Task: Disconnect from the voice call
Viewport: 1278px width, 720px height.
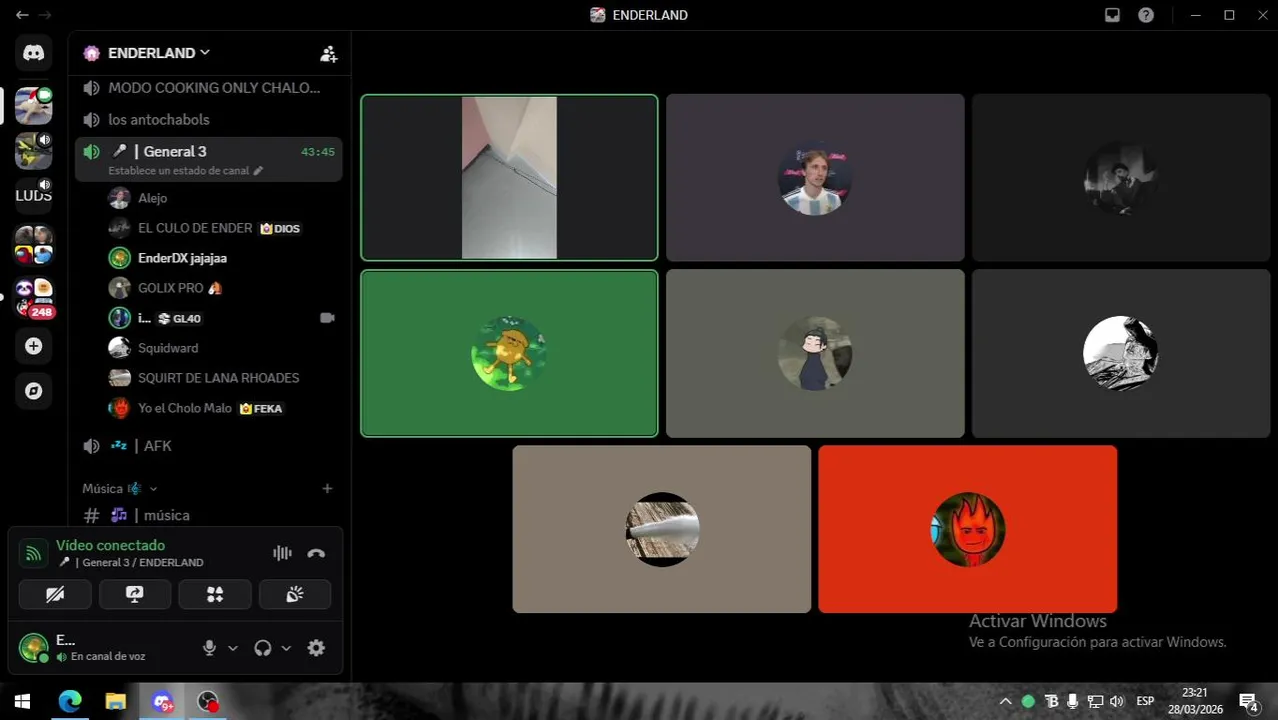Action: point(316,553)
